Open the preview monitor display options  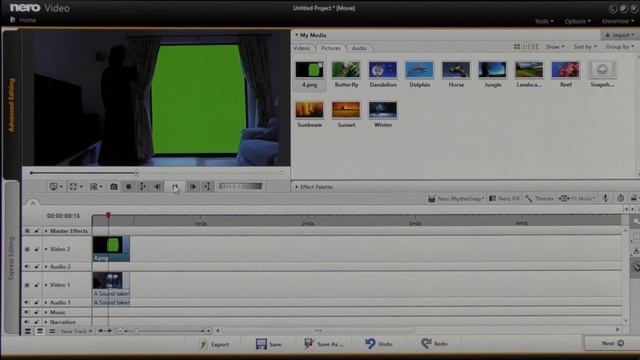(56, 187)
